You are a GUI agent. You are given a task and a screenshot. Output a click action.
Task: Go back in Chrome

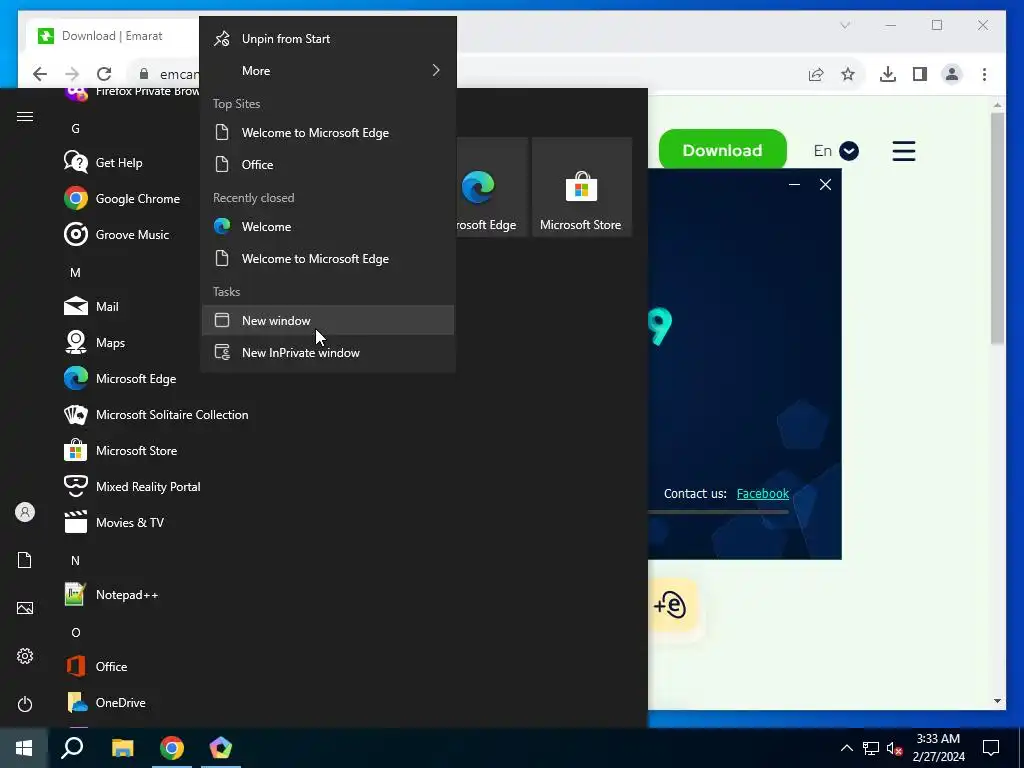[40, 74]
